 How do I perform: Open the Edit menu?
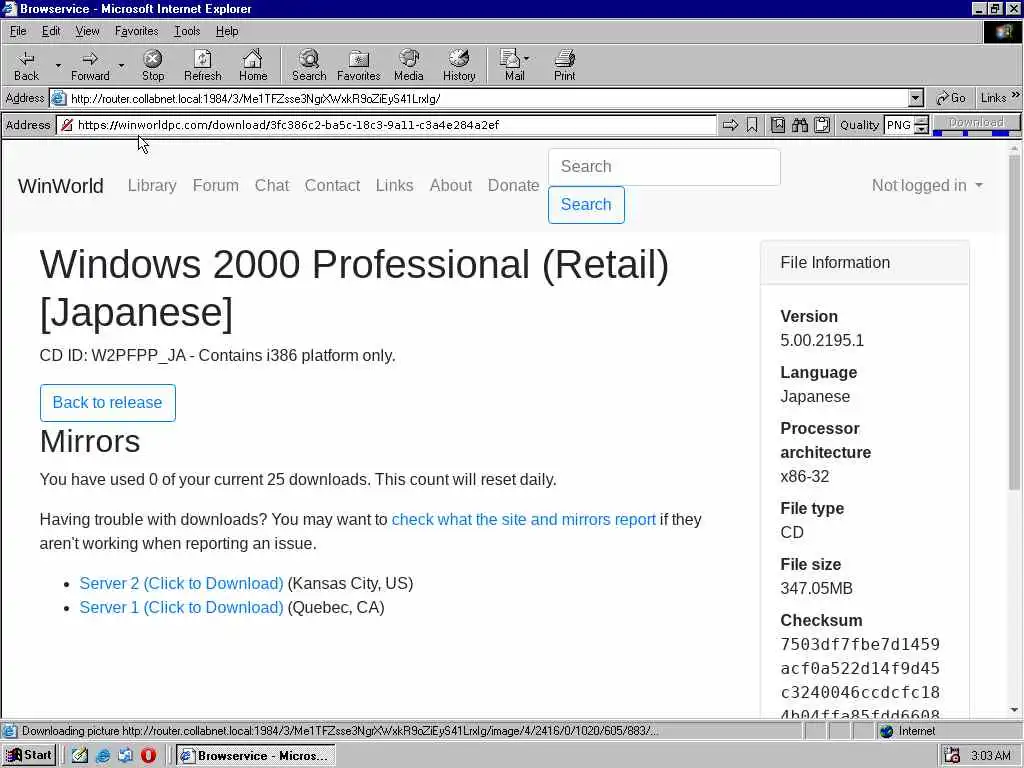coord(51,31)
